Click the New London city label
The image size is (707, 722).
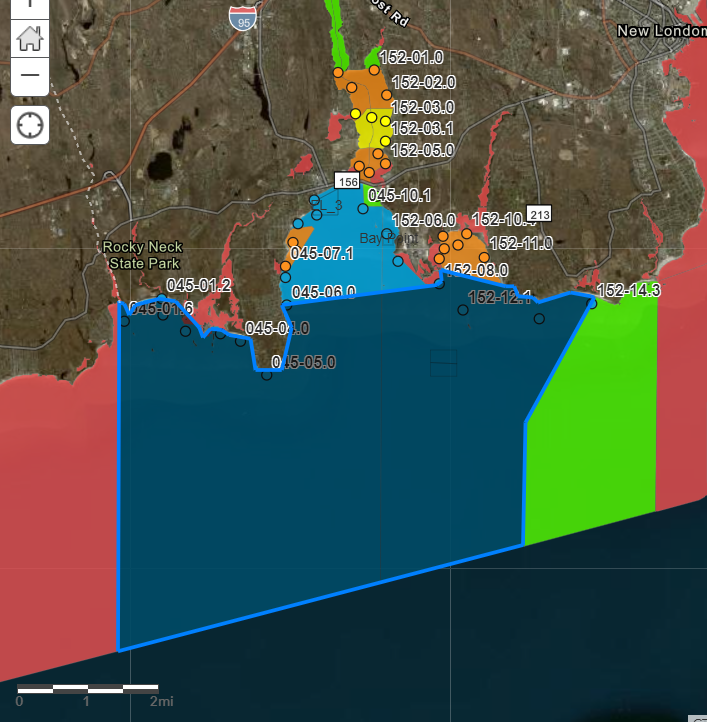coord(660,31)
